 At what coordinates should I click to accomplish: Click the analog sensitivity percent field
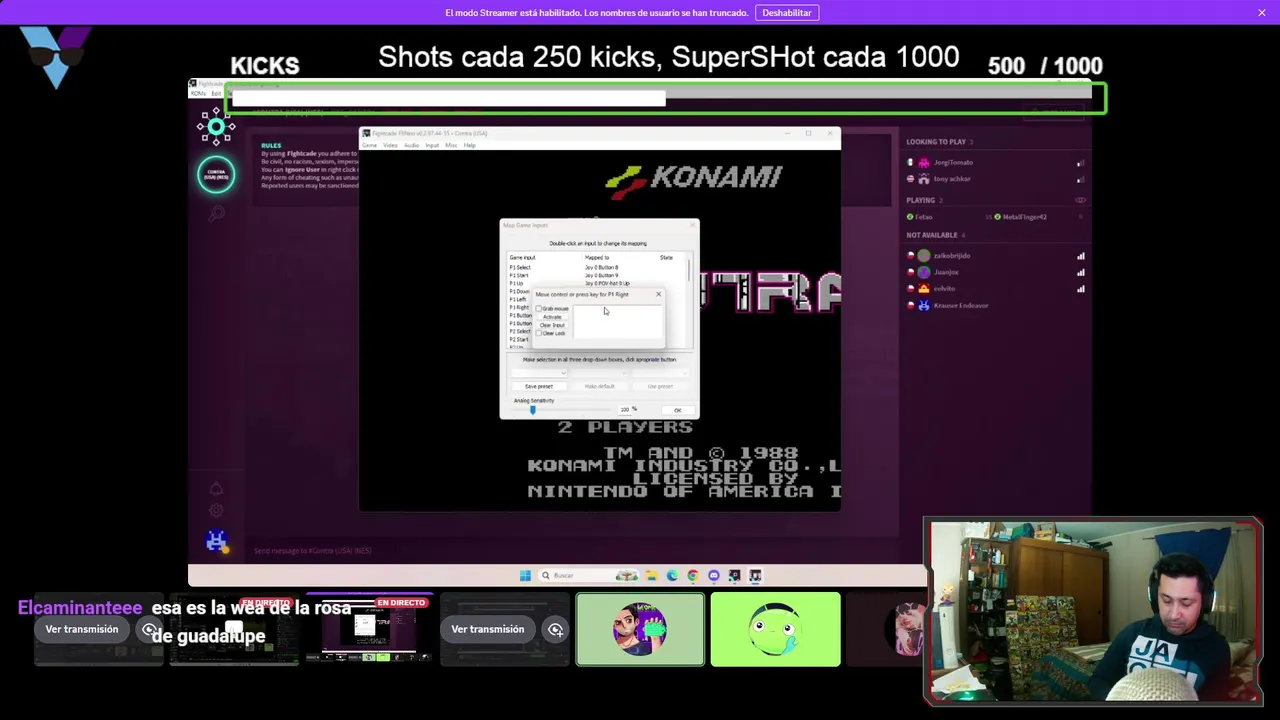(624, 409)
